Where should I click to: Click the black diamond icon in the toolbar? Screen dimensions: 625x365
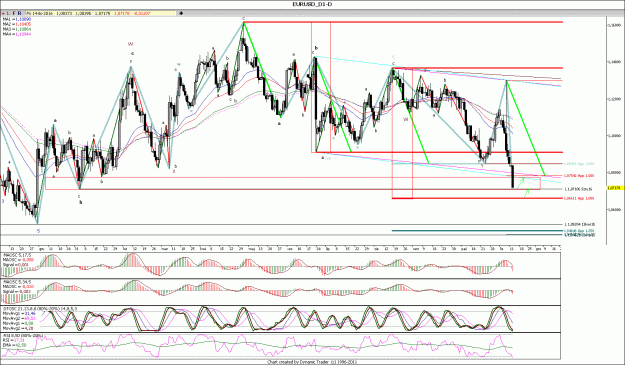tap(181, 13)
